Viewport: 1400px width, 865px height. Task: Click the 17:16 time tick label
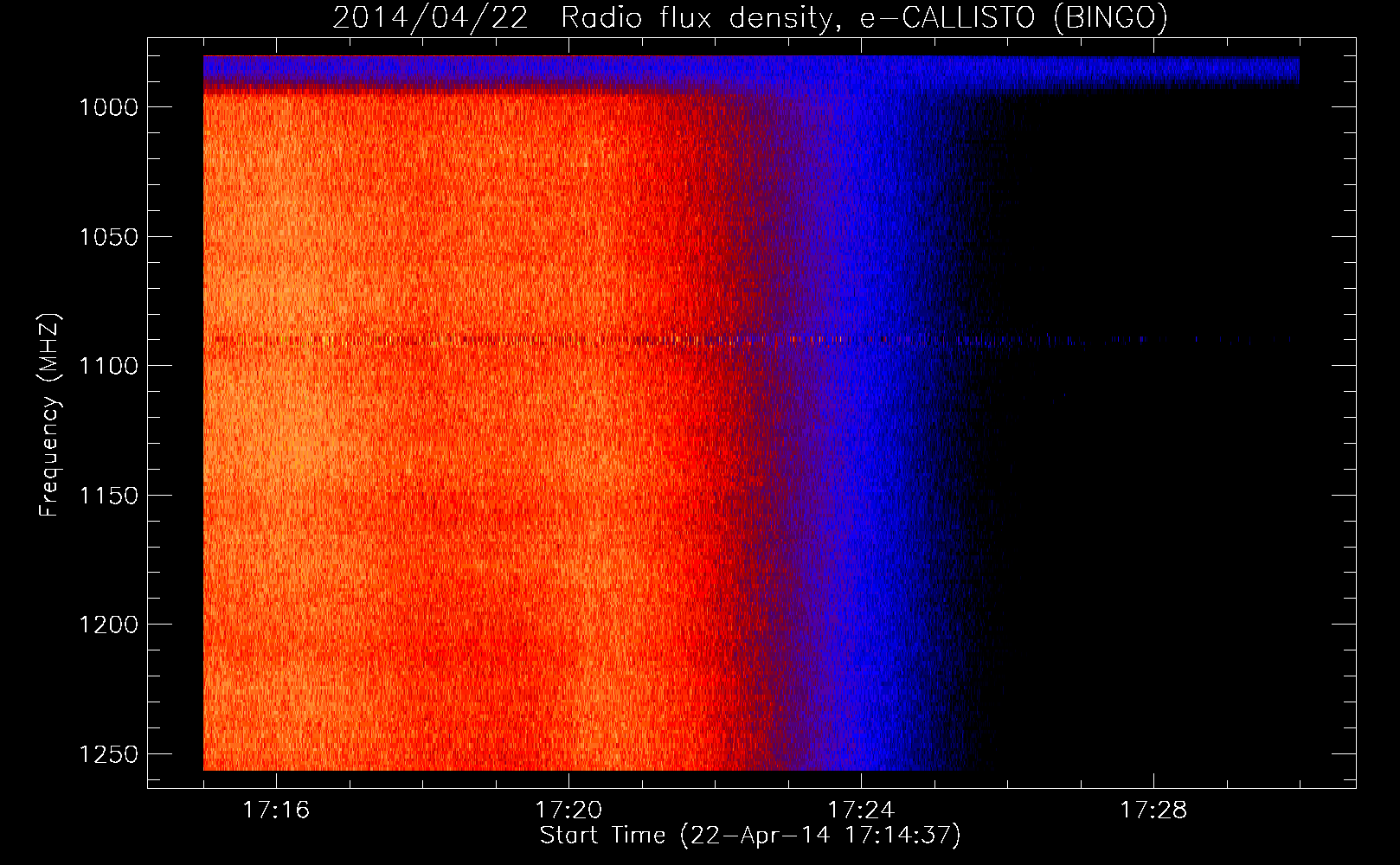pyautogui.click(x=276, y=811)
